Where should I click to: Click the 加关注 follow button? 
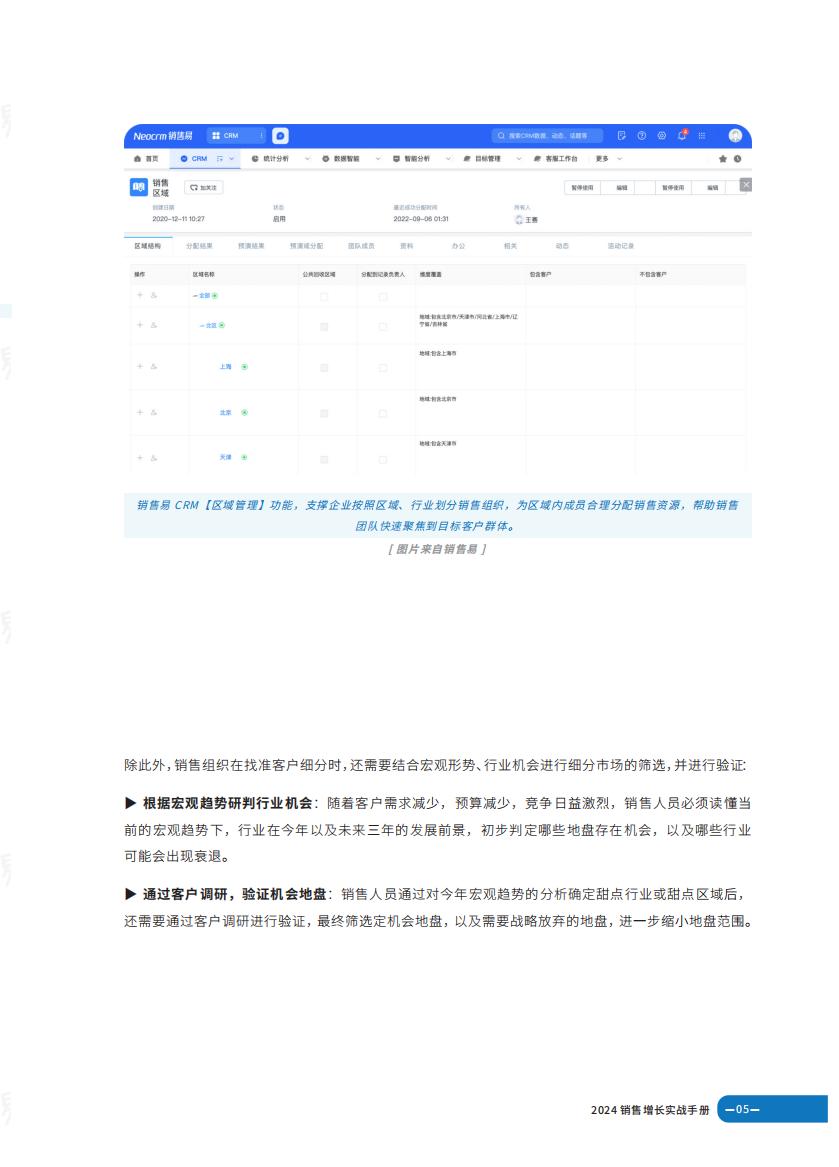point(204,188)
